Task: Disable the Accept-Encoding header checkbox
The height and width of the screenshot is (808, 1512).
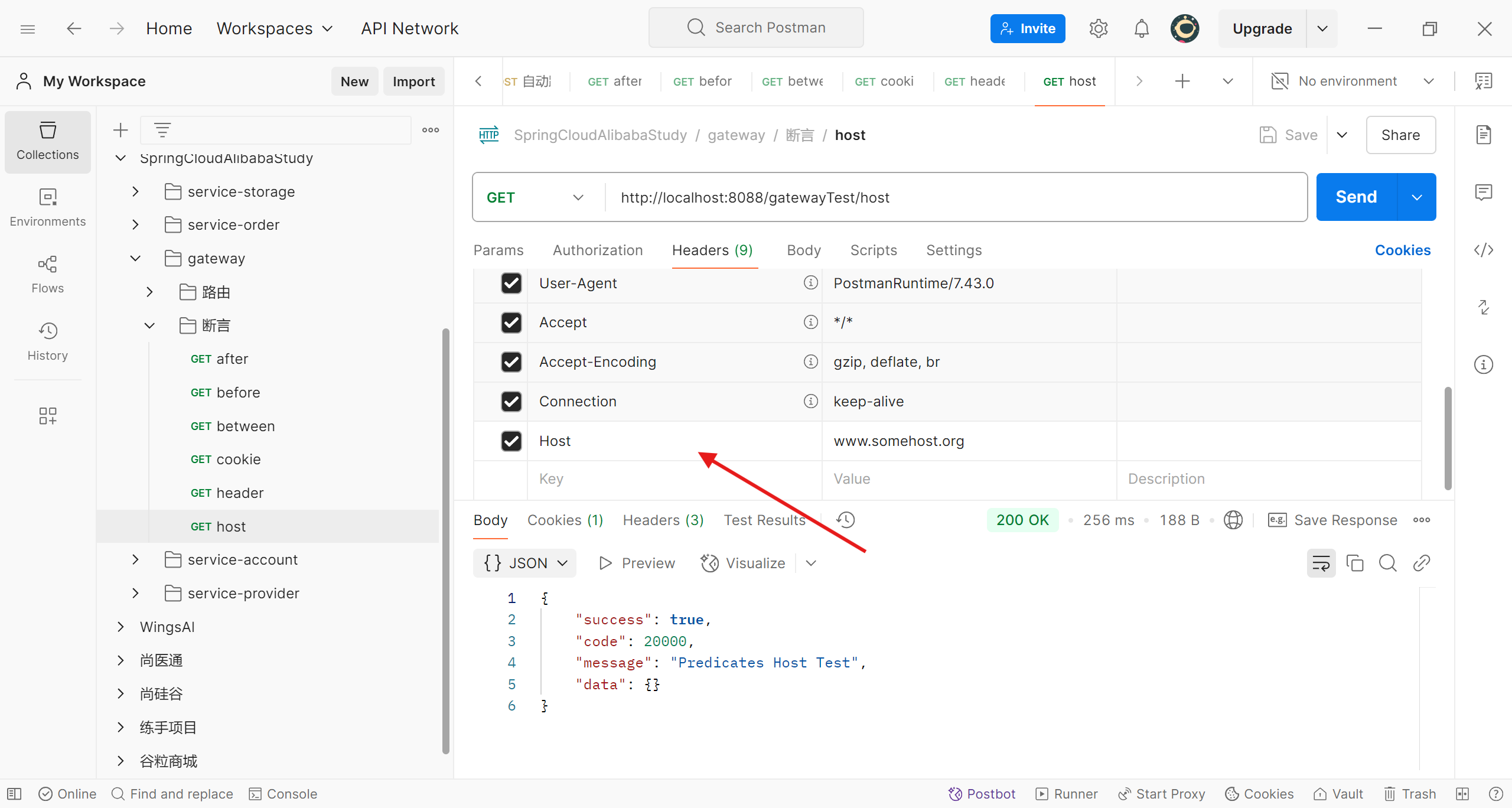Action: pos(511,361)
